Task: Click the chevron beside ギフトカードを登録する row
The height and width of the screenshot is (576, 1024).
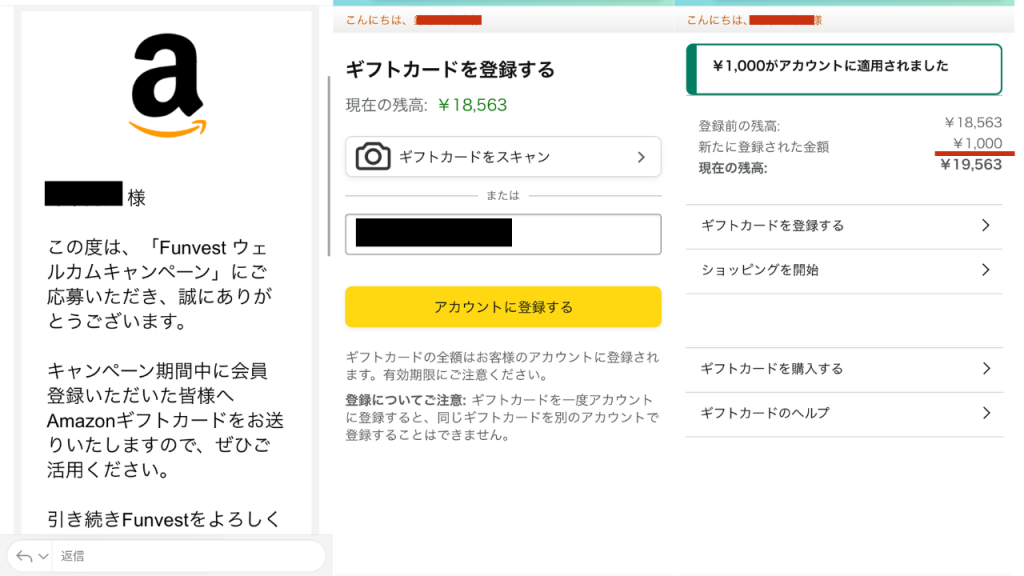Action: pos(985,226)
